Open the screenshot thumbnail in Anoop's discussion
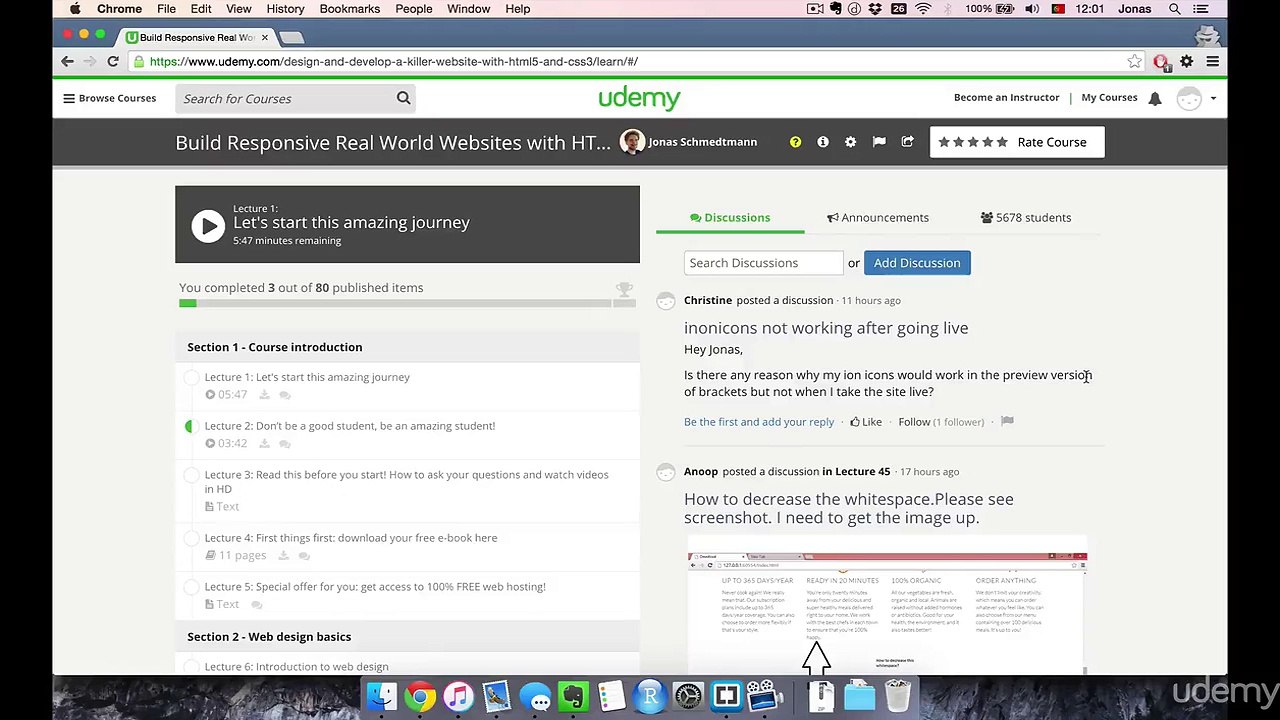This screenshot has height=720, width=1280. point(886,612)
